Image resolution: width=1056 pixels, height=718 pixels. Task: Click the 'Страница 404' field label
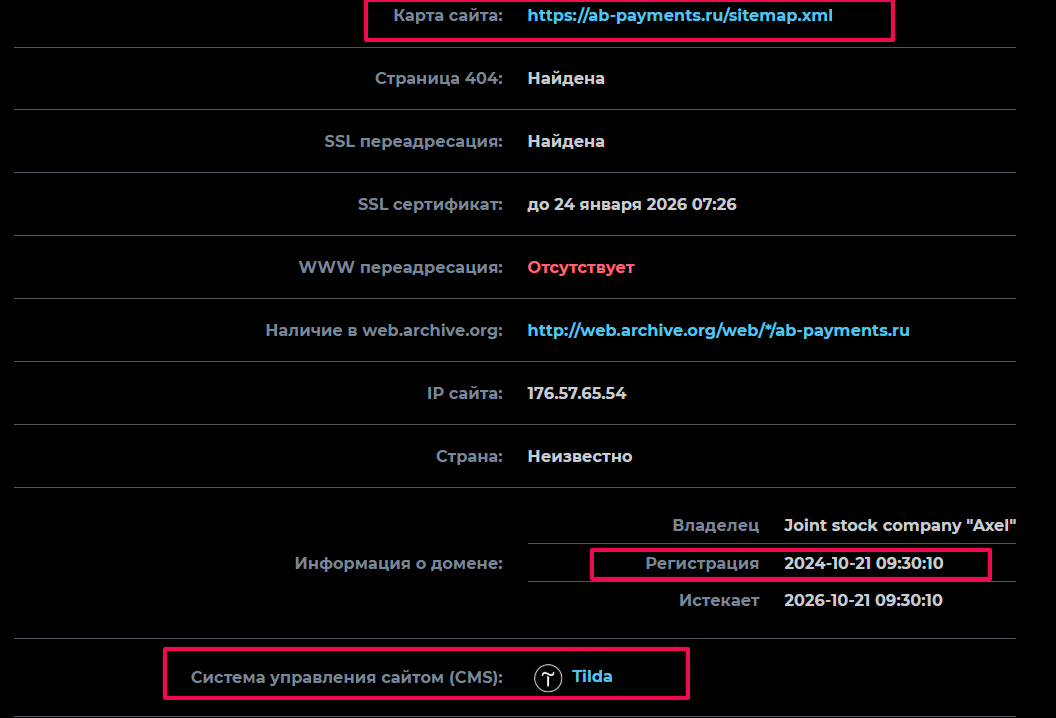coord(439,77)
